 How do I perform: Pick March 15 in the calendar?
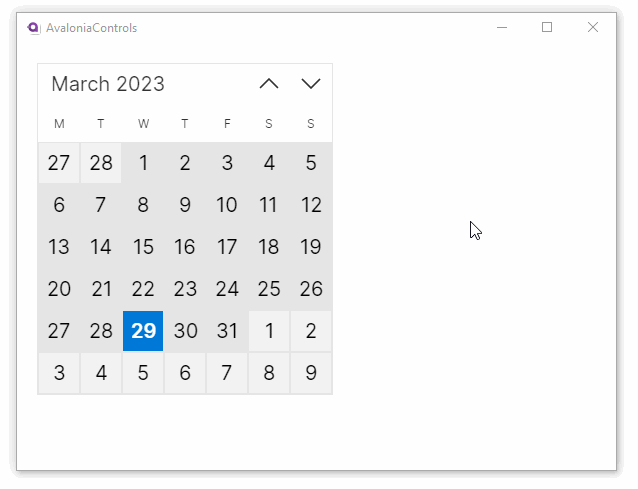point(143,247)
